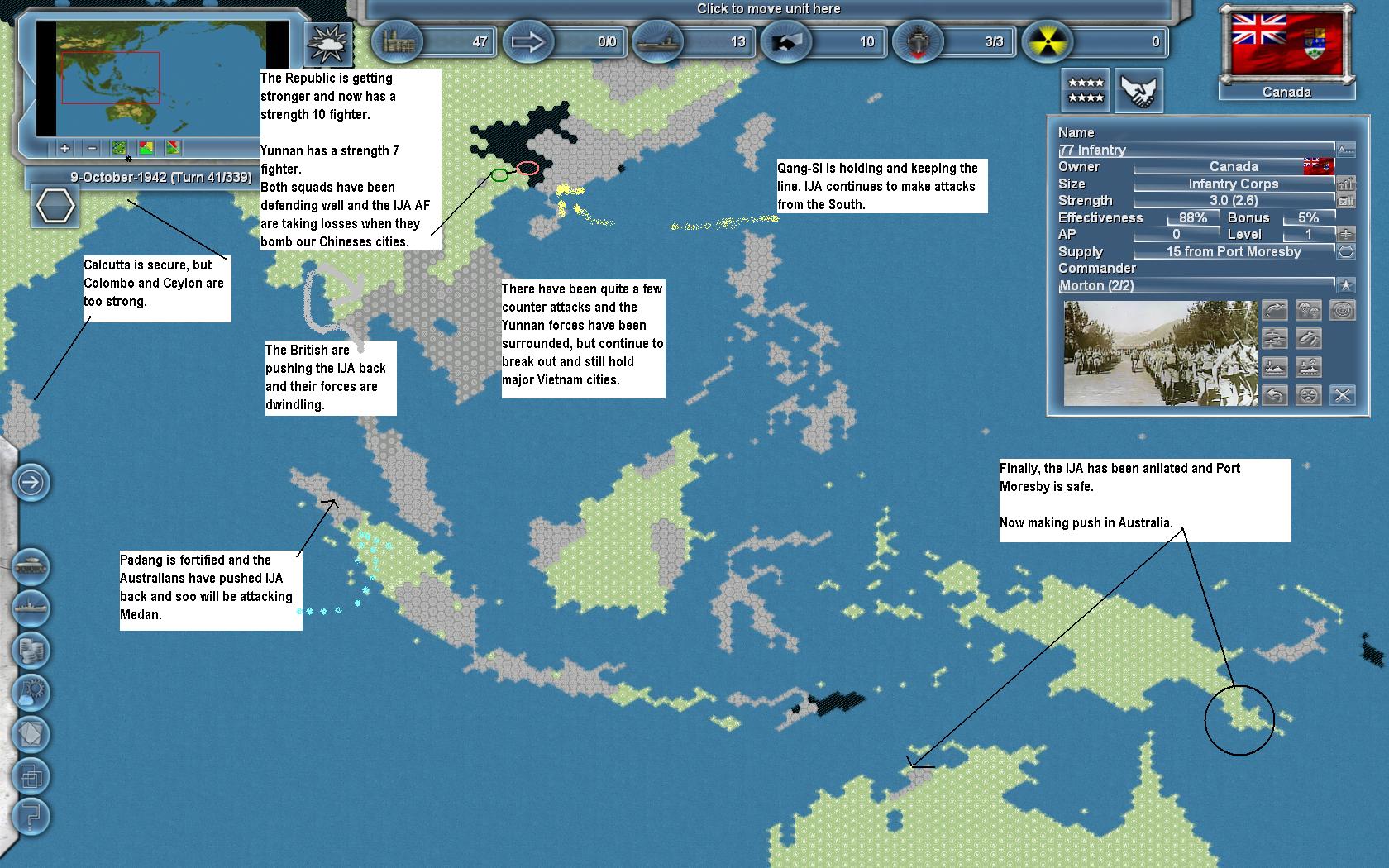The height and width of the screenshot is (868, 1389).
Task: Click the bomb attack action icon
Action: click(1309, 338)
